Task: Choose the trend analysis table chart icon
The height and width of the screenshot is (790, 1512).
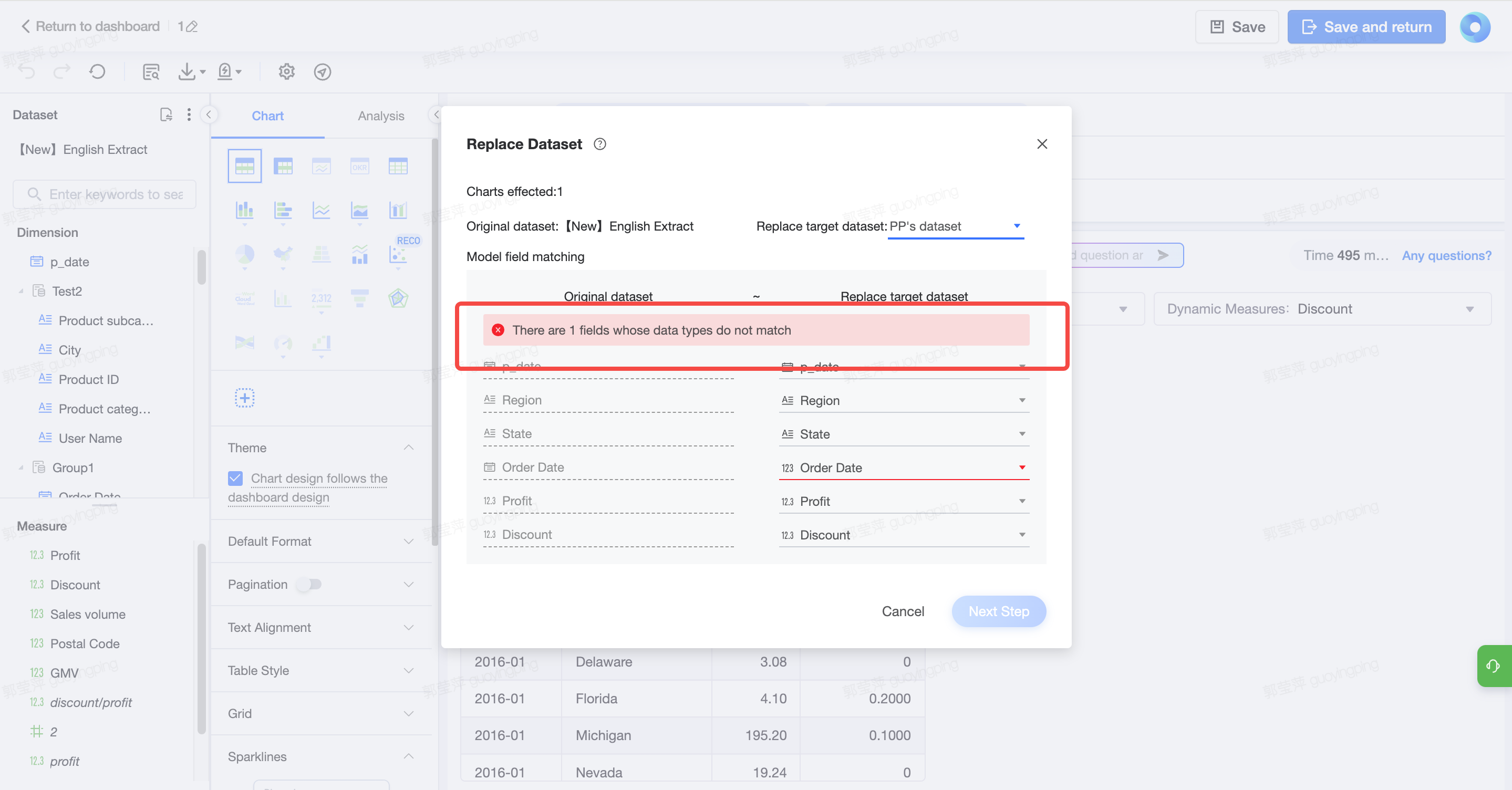Action: pyautogui.click(x=321, y=167)
